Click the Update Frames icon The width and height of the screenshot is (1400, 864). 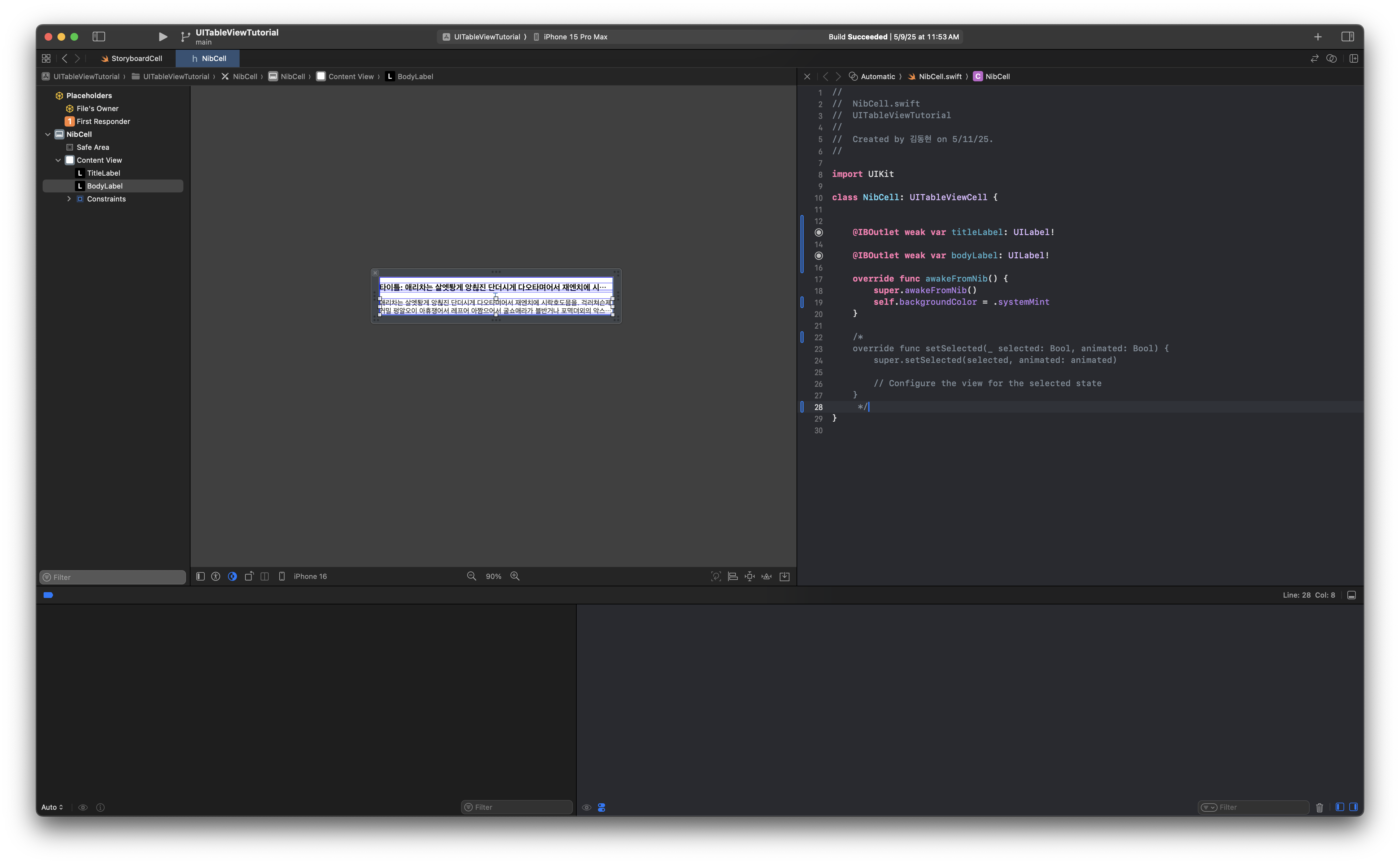click(716, 577)
